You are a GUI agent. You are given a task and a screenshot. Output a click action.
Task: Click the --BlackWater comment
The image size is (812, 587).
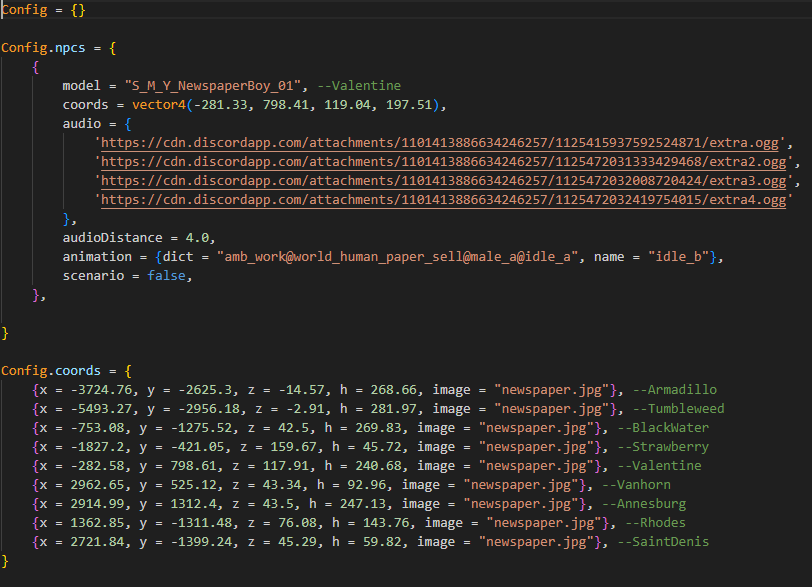point(663,428)
